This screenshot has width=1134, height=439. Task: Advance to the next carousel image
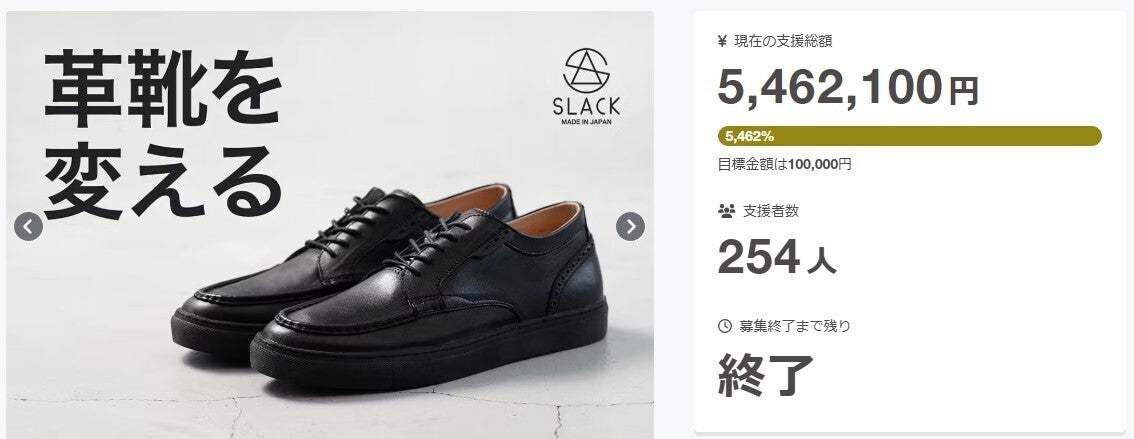(x=630, y=226)
